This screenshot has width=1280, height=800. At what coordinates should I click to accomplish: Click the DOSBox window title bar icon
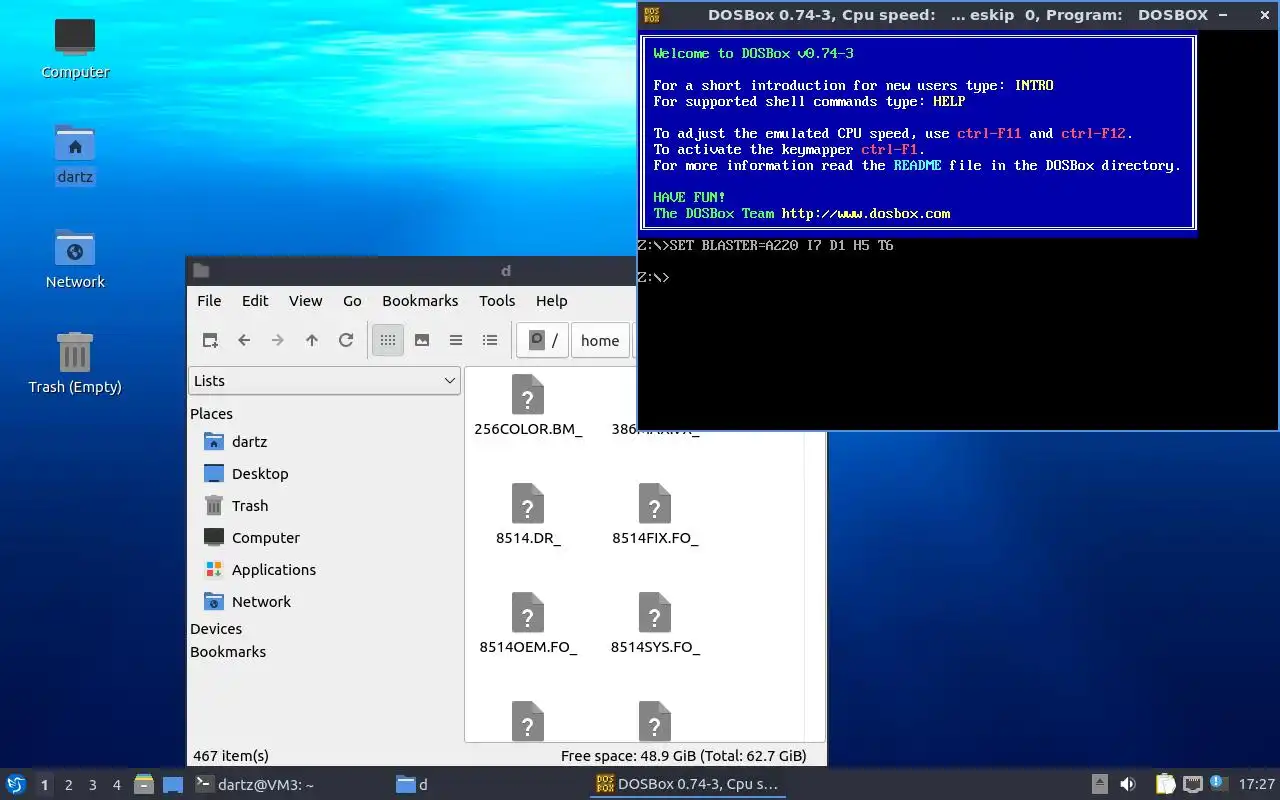coord(652,15)
